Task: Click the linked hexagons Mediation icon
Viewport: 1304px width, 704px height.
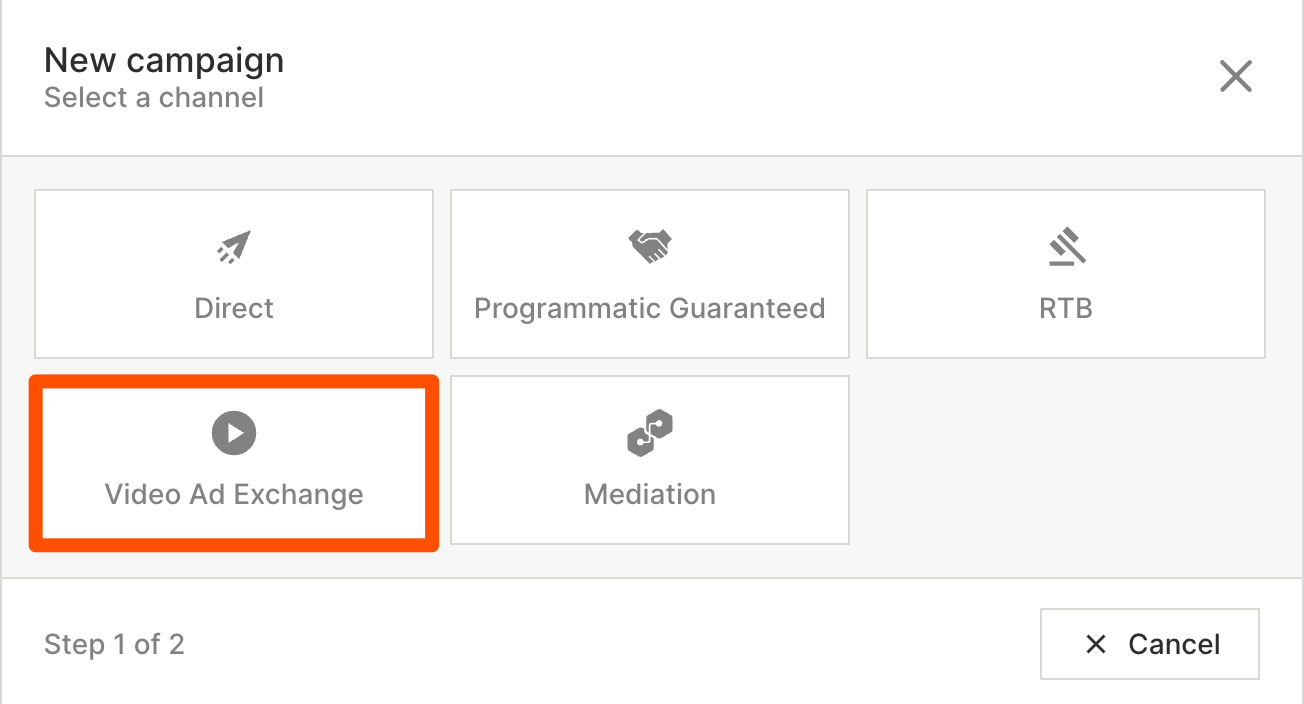Action: (650, 433)
